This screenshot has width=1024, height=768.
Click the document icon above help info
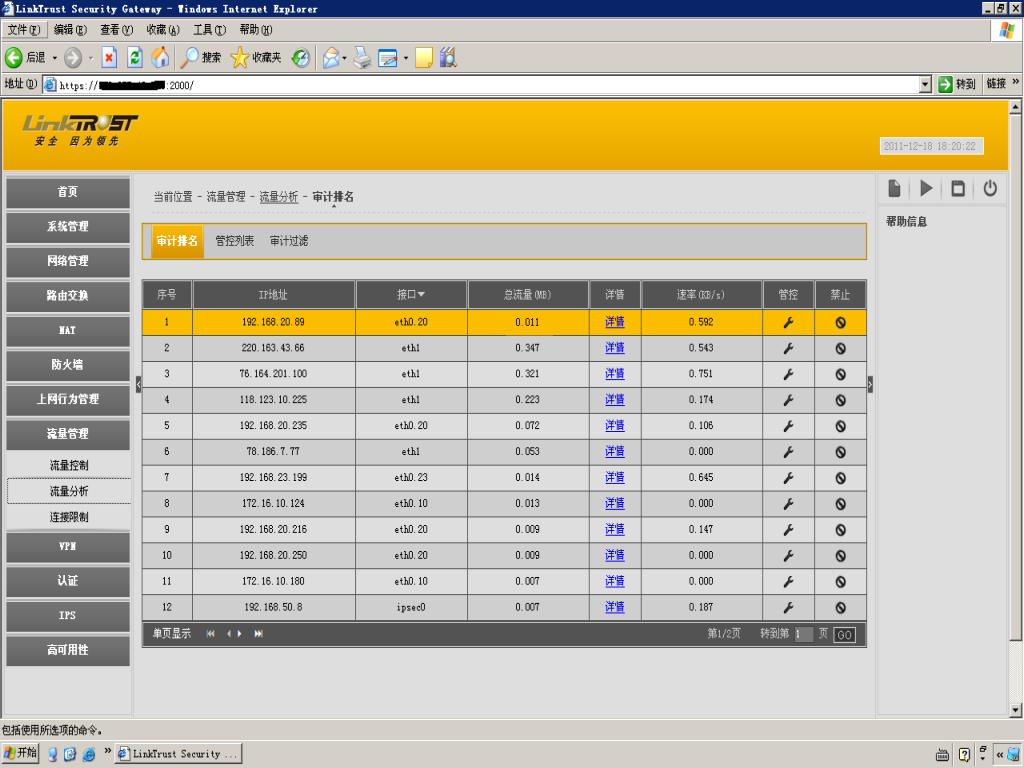[x=894, y=189]
